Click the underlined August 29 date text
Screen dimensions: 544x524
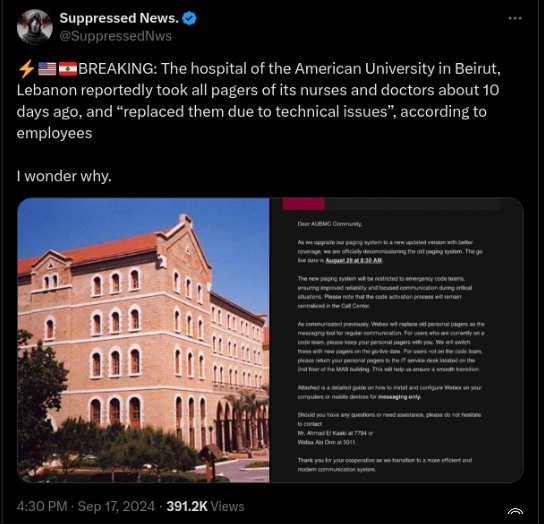pos(354,261)
